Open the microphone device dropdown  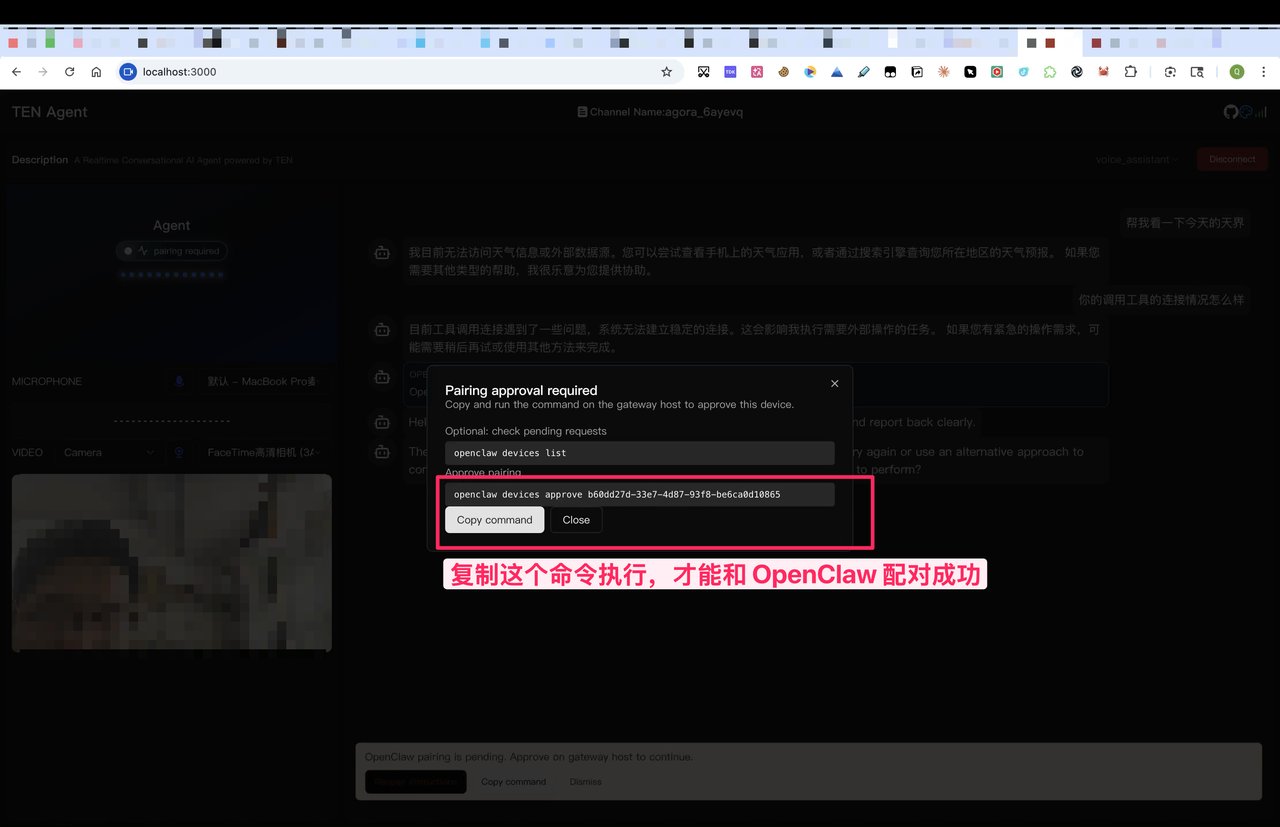click(264, 381)
